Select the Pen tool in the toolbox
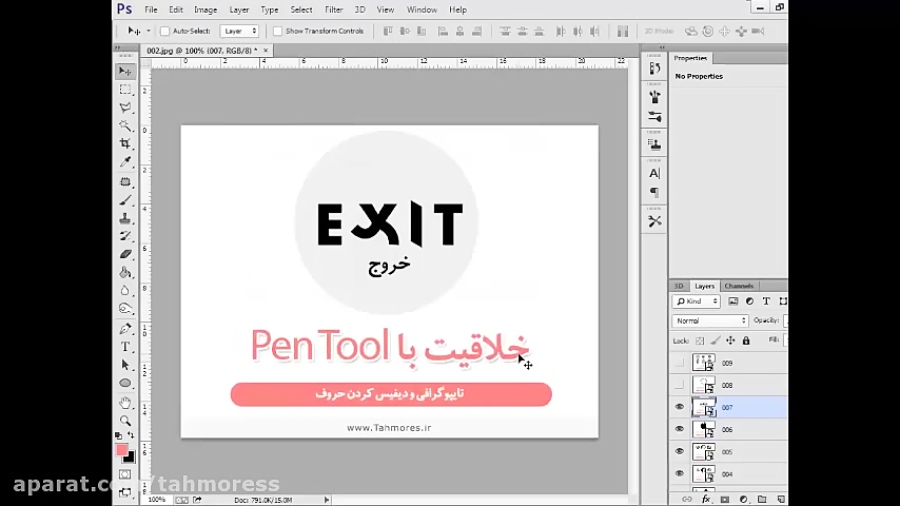The width and height of the screenshot is (900, 506). pyautogui.click(x=125, y=328)
